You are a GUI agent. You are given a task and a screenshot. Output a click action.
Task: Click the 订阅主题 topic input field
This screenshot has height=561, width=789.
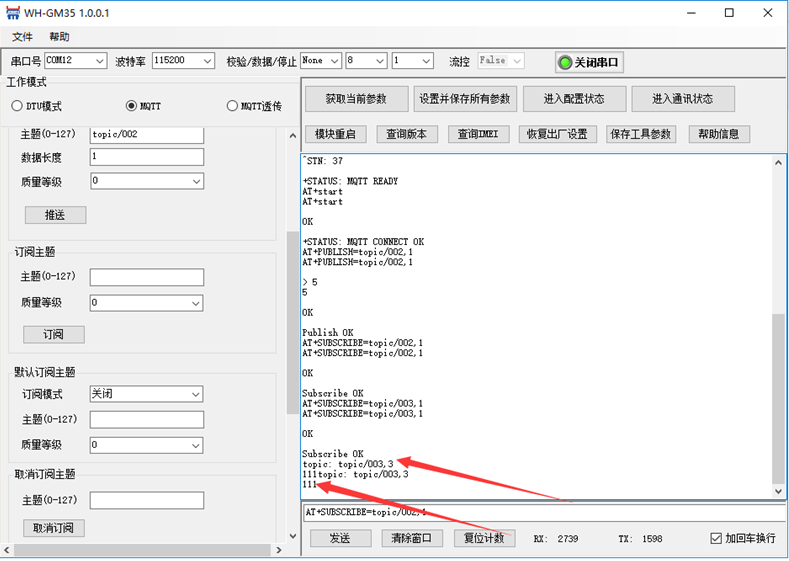click(x=146, y=277)
